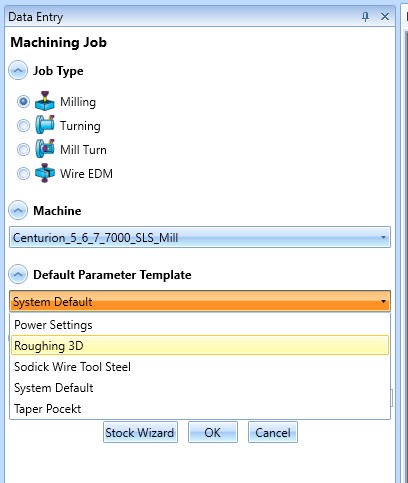Close the Data Entry panel

(385, 16)
